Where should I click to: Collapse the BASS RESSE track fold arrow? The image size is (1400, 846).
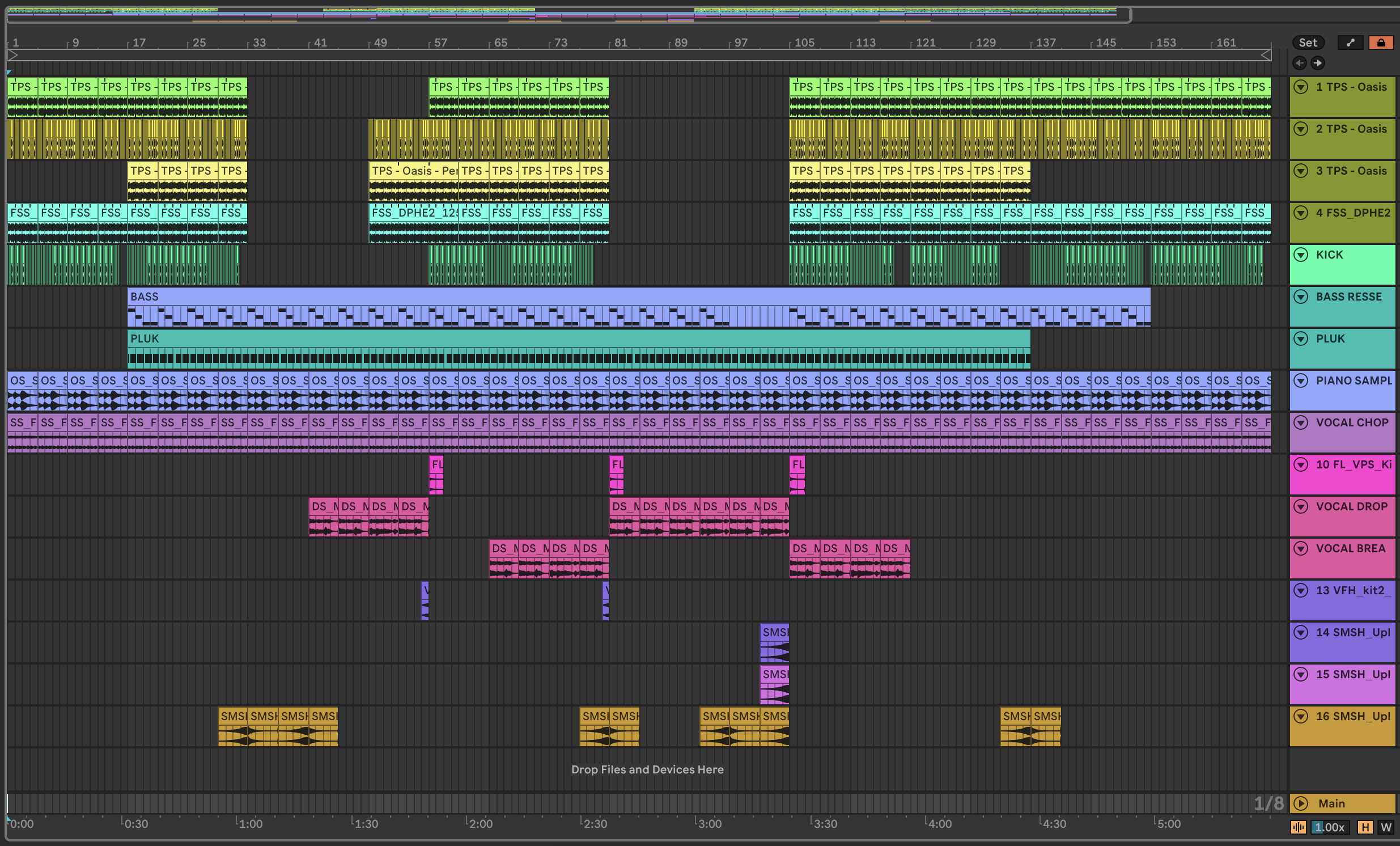[1301, 297]
